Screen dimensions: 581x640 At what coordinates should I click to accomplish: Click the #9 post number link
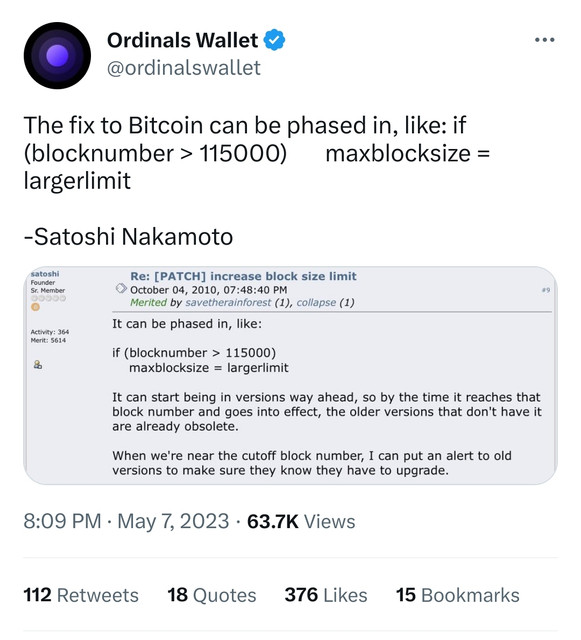tap(546, 290)
